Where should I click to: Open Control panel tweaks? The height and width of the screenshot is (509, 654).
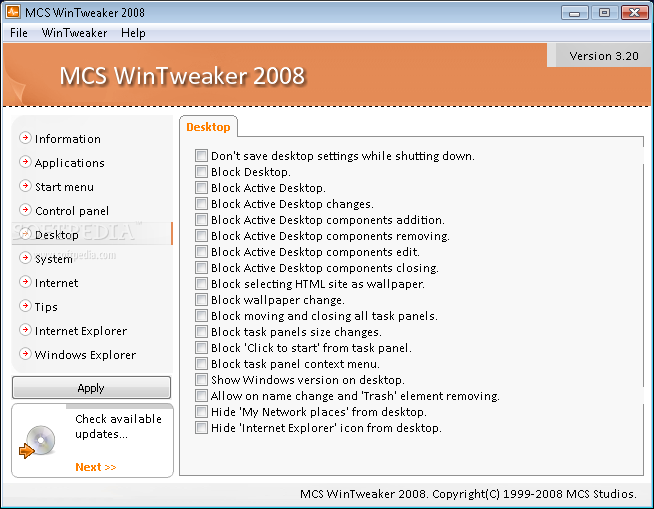[72, 211]
